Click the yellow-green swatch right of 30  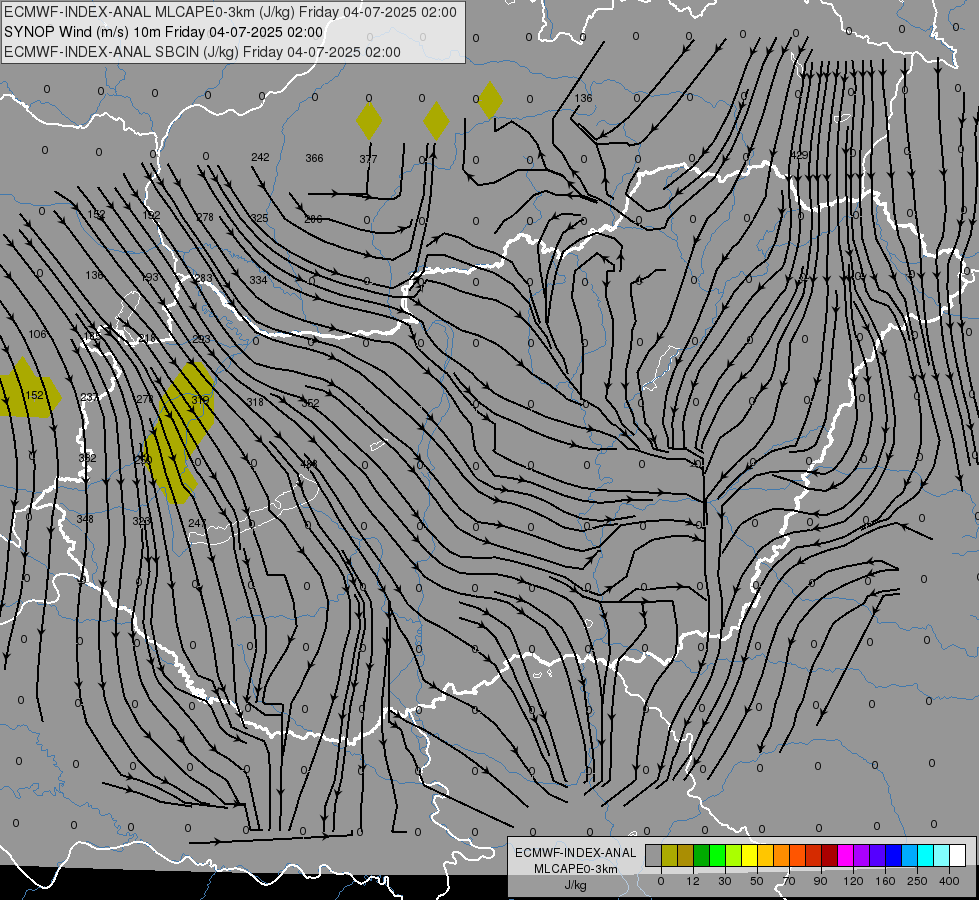tap(734, 856)
